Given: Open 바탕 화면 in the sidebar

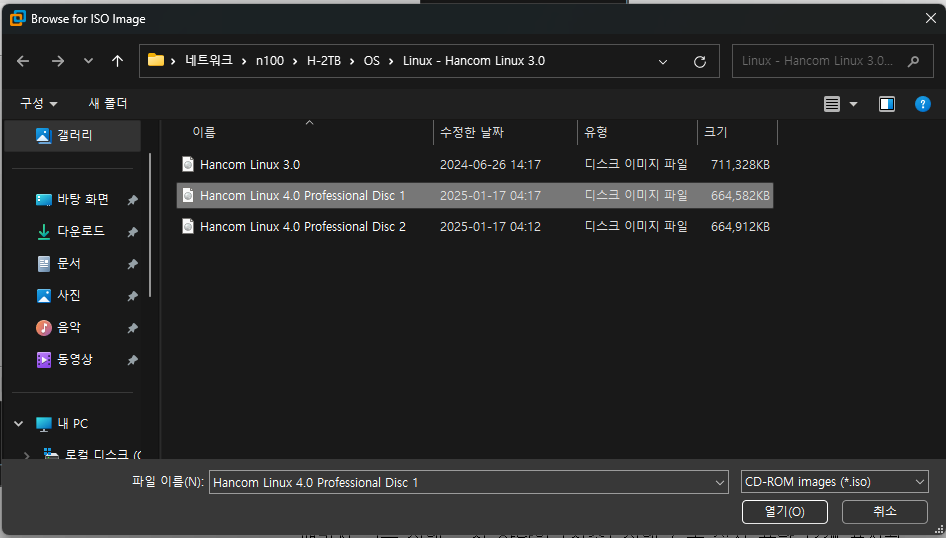Looking at the screenshot, I should (x=82, y=200).
